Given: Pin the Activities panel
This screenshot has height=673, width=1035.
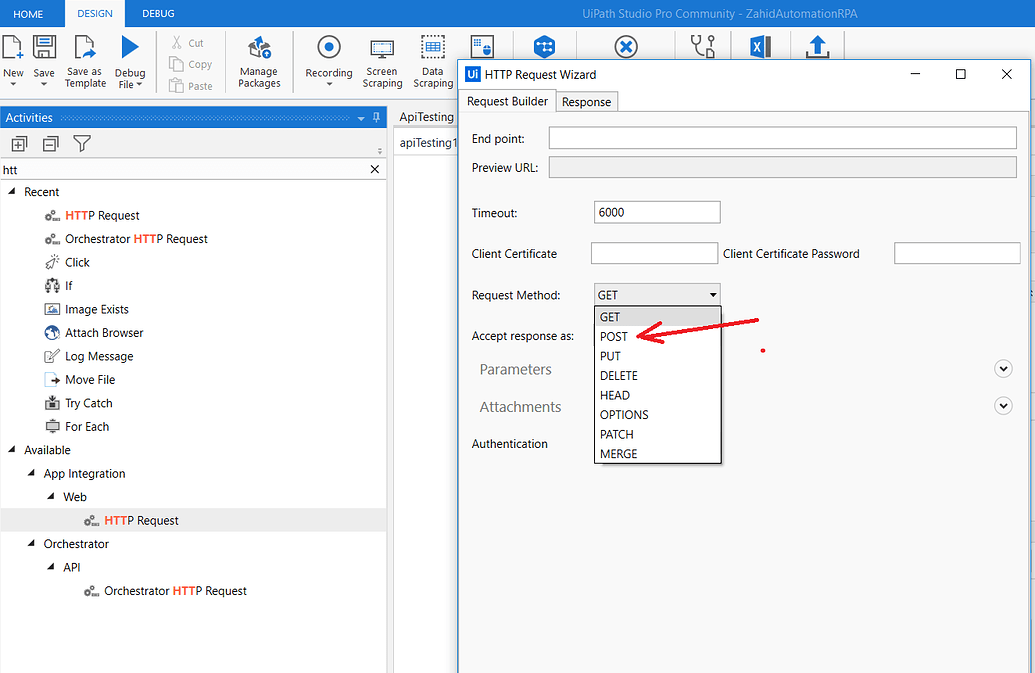Looking at the screenshot, I should pos(374,117).
